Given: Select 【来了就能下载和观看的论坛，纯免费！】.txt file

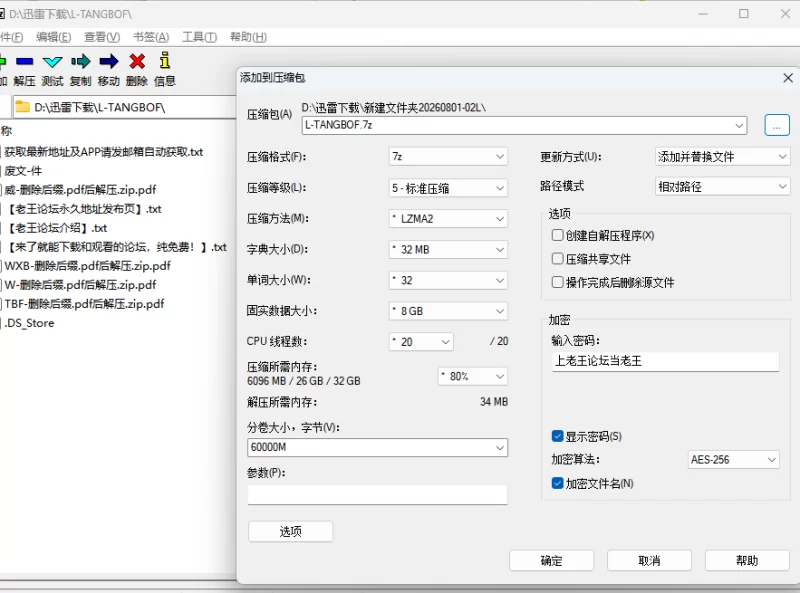Looking at the screenshot, I should [x=115, y=247].
